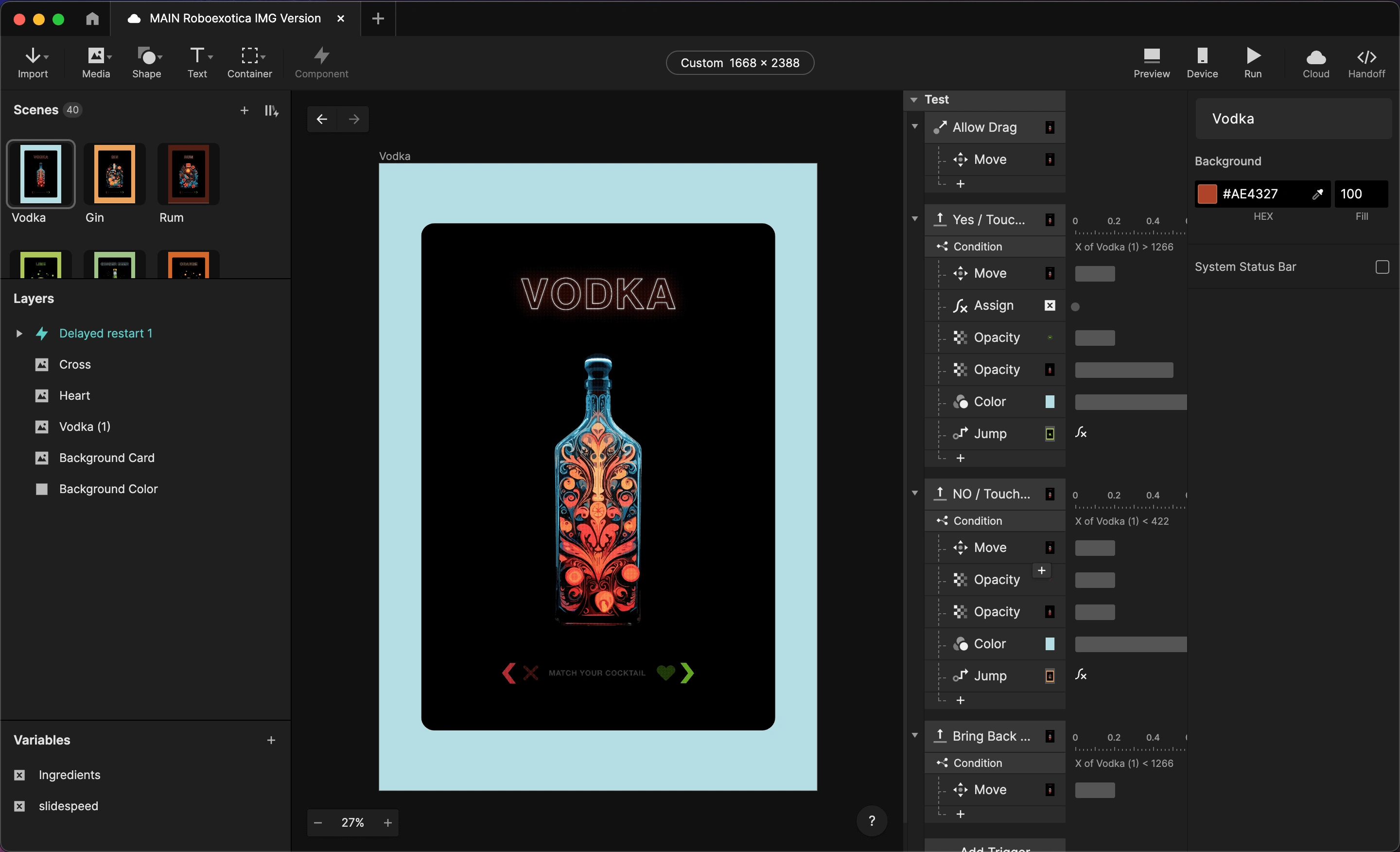
Task: Collapse the NO / Touch trigger
Action: pyautogui.click(x=915, y=493)
